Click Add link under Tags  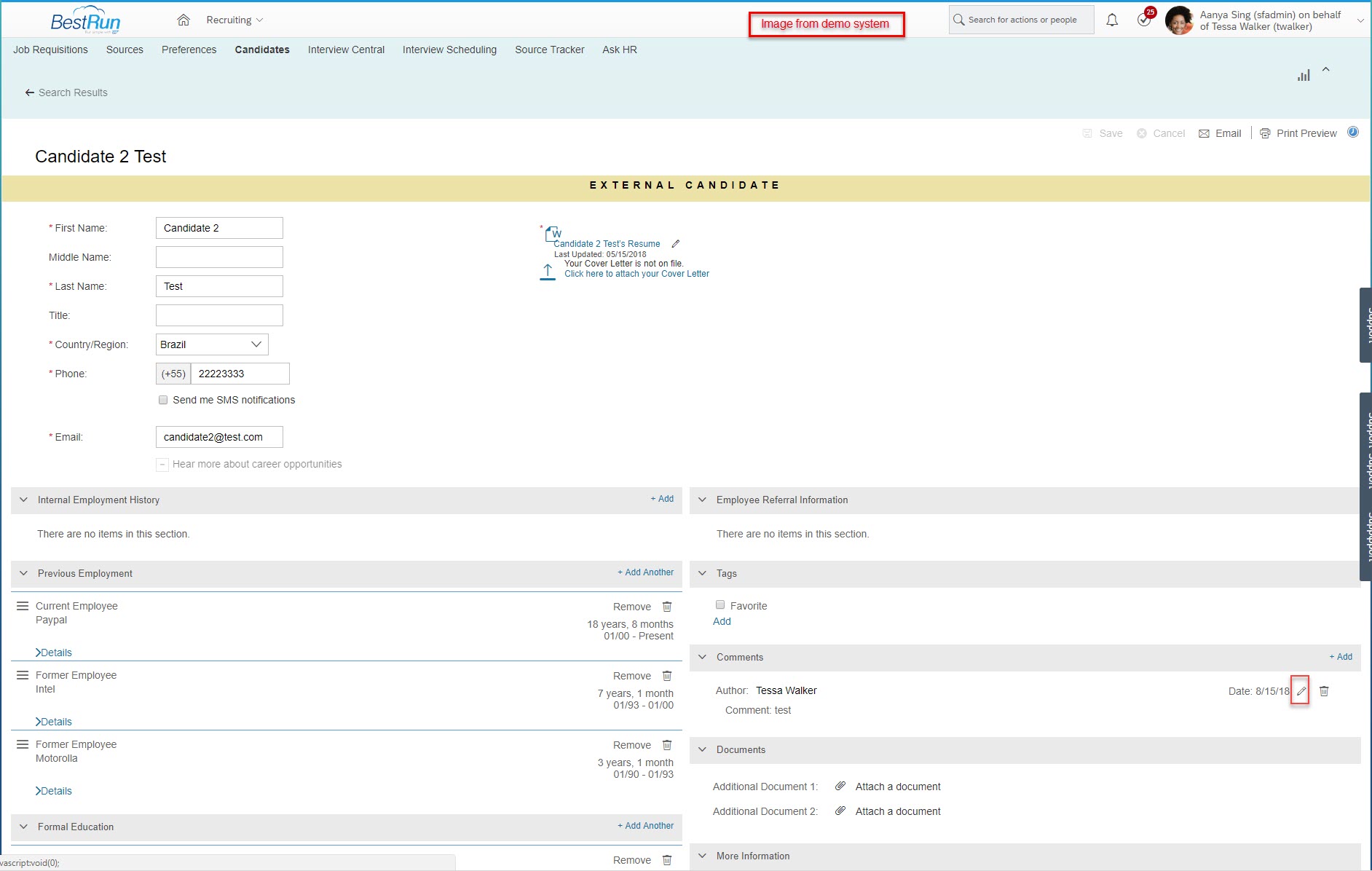click(x=722, y=621)
